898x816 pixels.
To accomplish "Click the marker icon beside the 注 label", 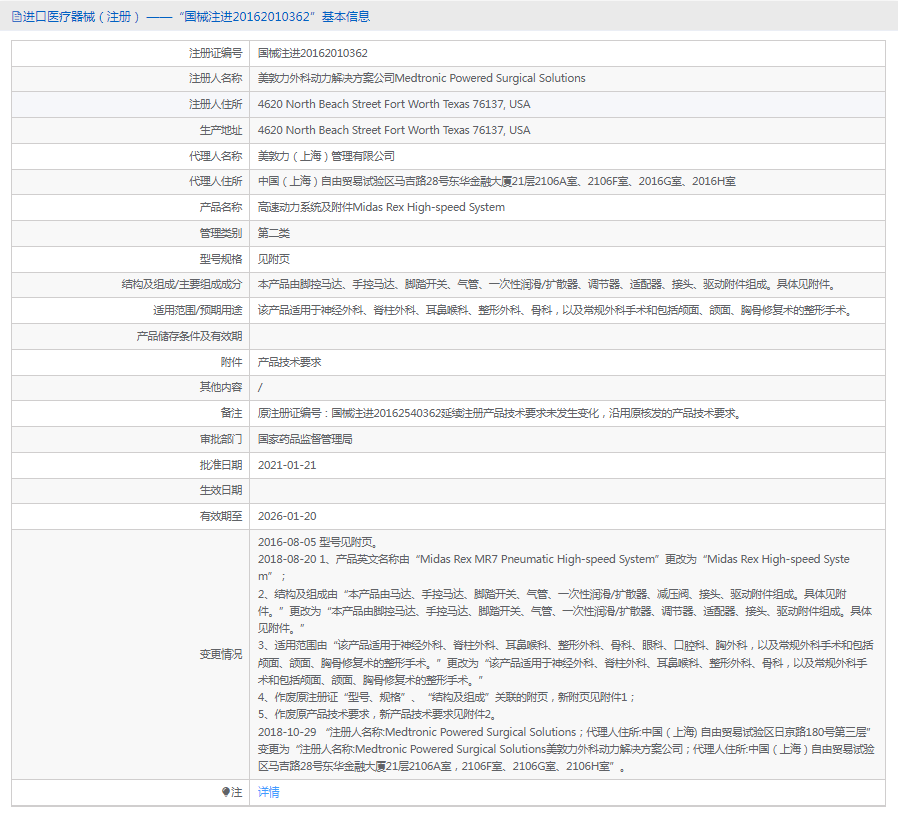I will pos(226,792).
